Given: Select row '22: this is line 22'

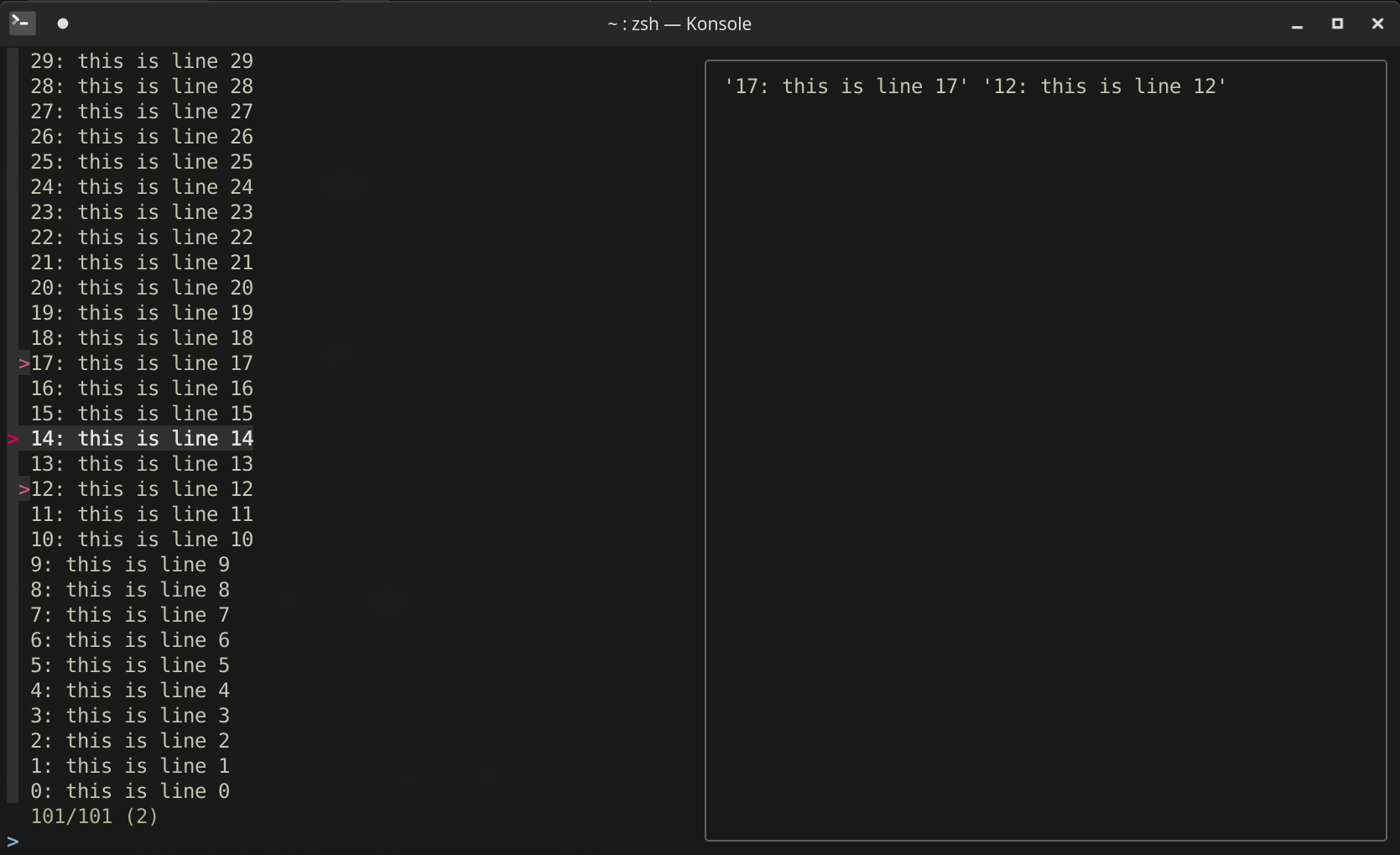Looking at the screenshot, I should [x=142, y=237].
